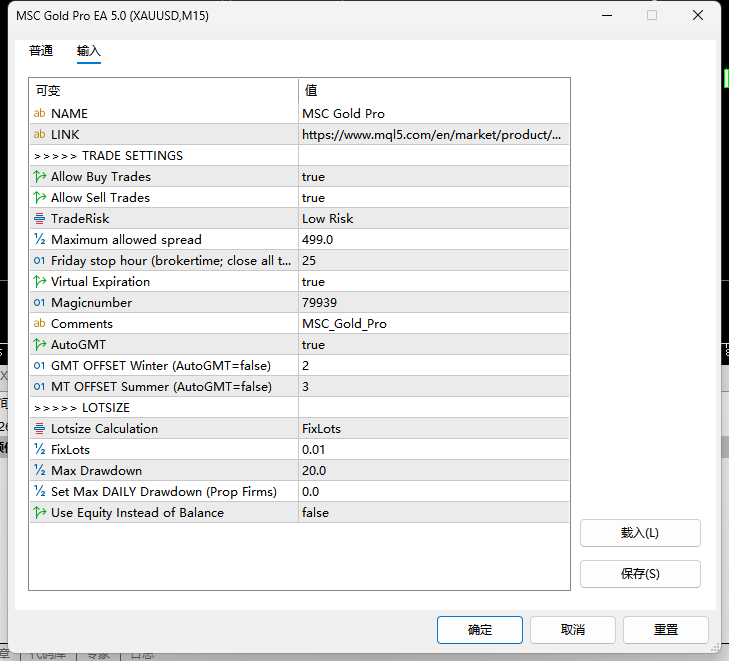The width and height of the screenshot is (729, 661).
Task: Click the 载入(L) button
Action: click(640, 533)
